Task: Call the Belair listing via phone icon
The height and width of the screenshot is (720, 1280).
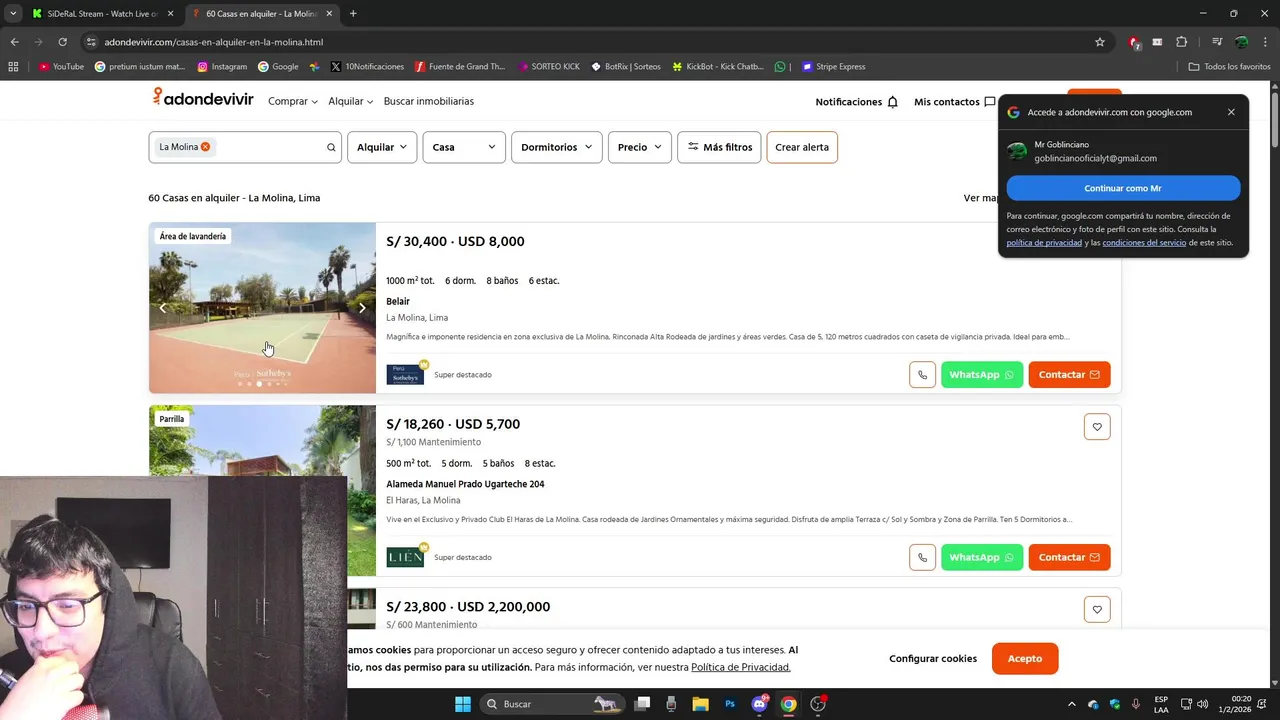Action: [x=922, y=375]
